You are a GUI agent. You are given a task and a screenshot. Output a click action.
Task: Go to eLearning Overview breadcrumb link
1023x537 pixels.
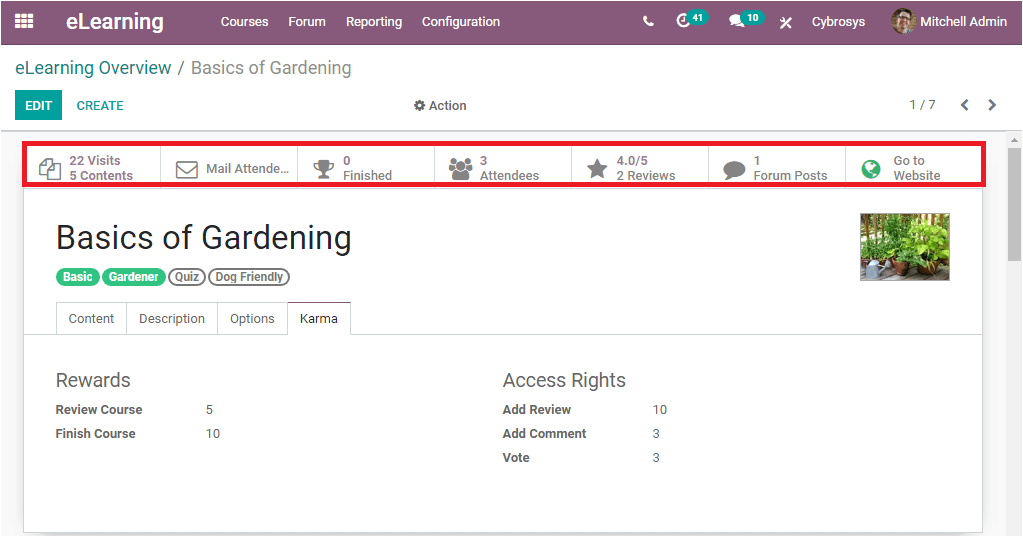[x=93, y=68]
